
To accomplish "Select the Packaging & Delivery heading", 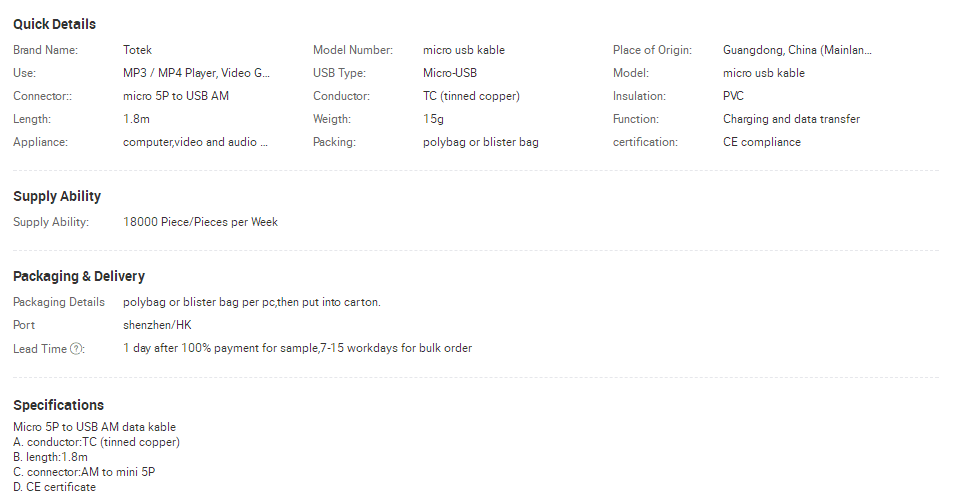I will click(x=79, y=276).
